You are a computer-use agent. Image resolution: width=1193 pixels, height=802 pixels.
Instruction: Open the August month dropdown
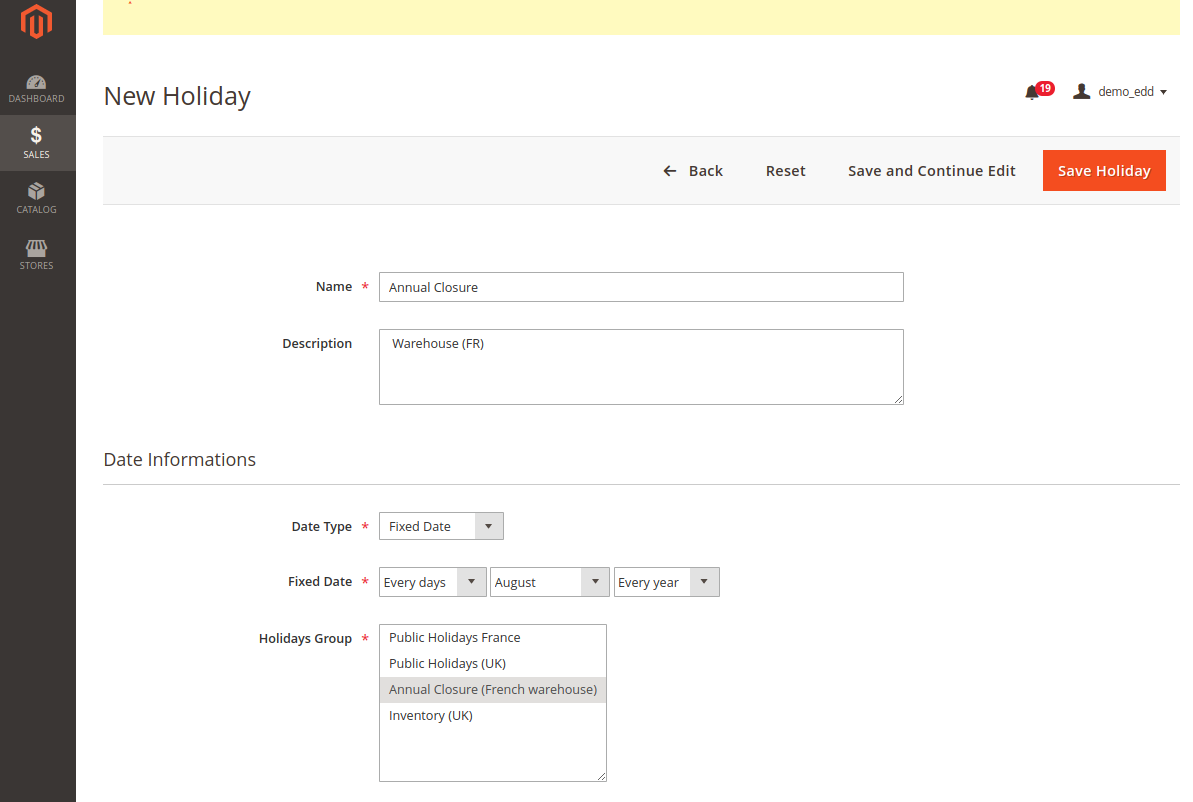point(549,582)
